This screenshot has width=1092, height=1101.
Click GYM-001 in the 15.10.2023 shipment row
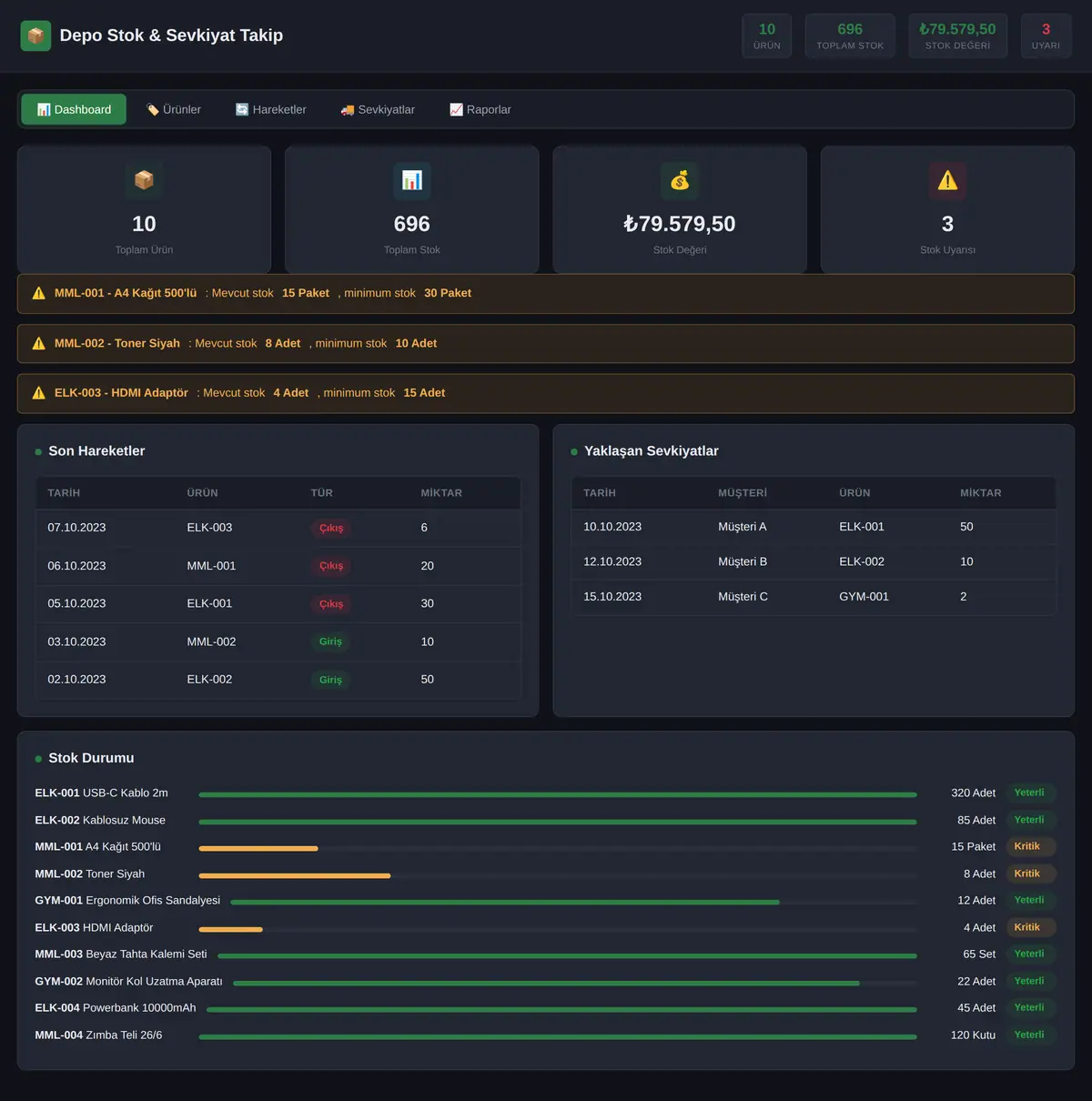point(864,597)
